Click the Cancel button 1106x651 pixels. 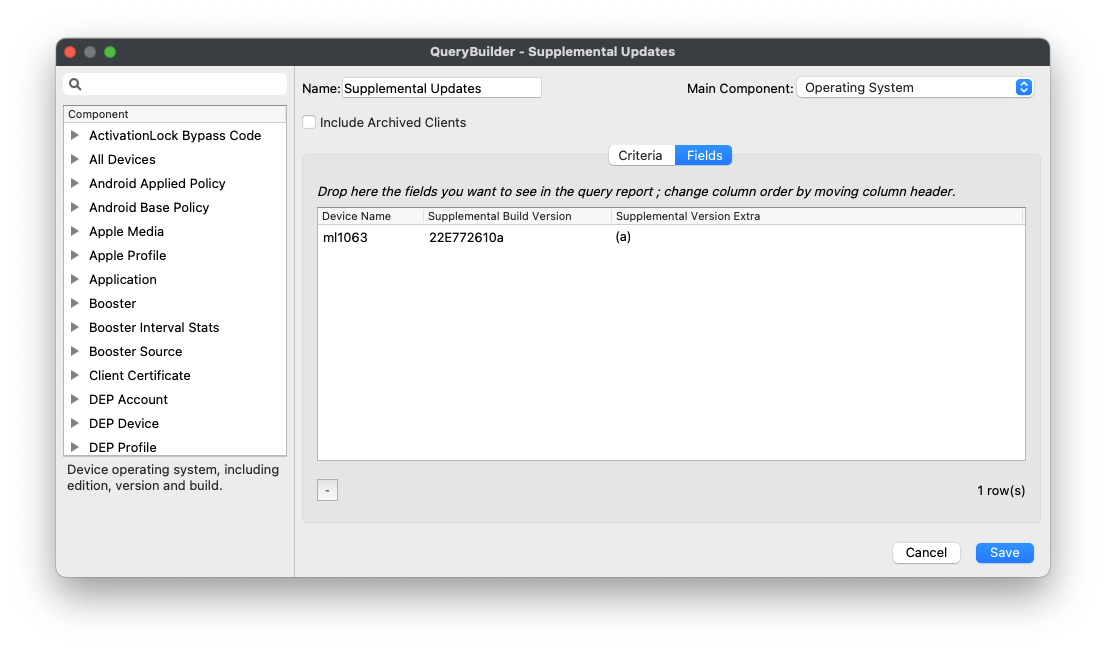(x=926, y=553)
